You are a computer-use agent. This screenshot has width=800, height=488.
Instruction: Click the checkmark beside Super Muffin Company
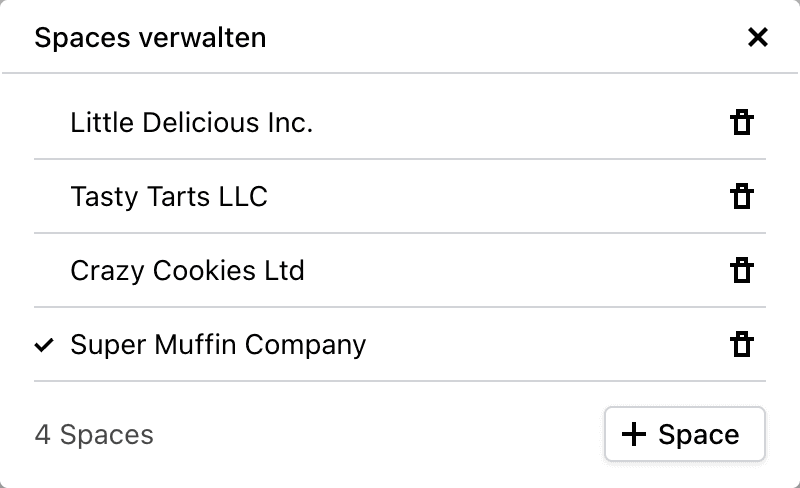pyautogui.click(x=43, y=346)
